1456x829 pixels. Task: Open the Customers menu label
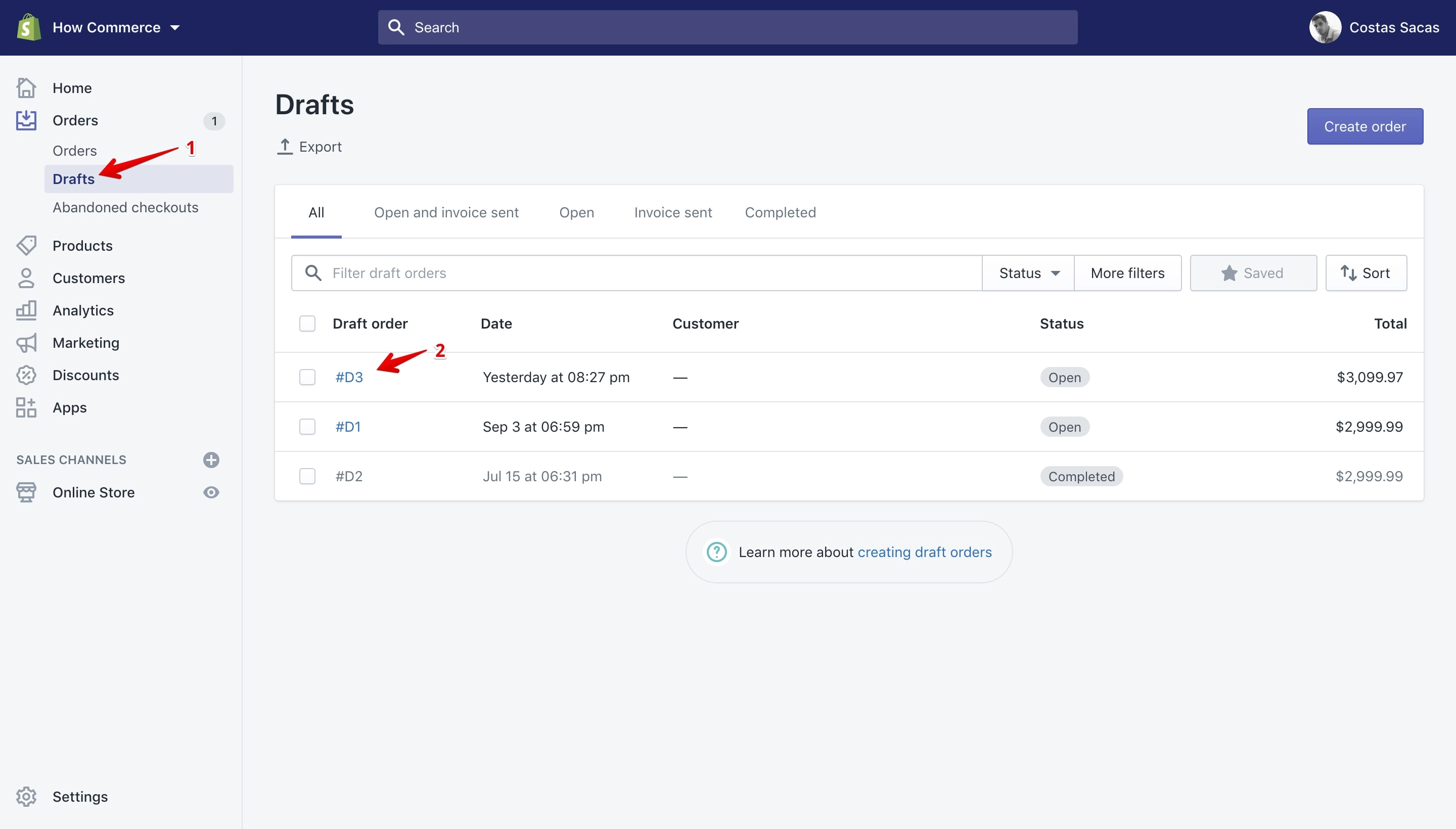[x=89, y=278]
